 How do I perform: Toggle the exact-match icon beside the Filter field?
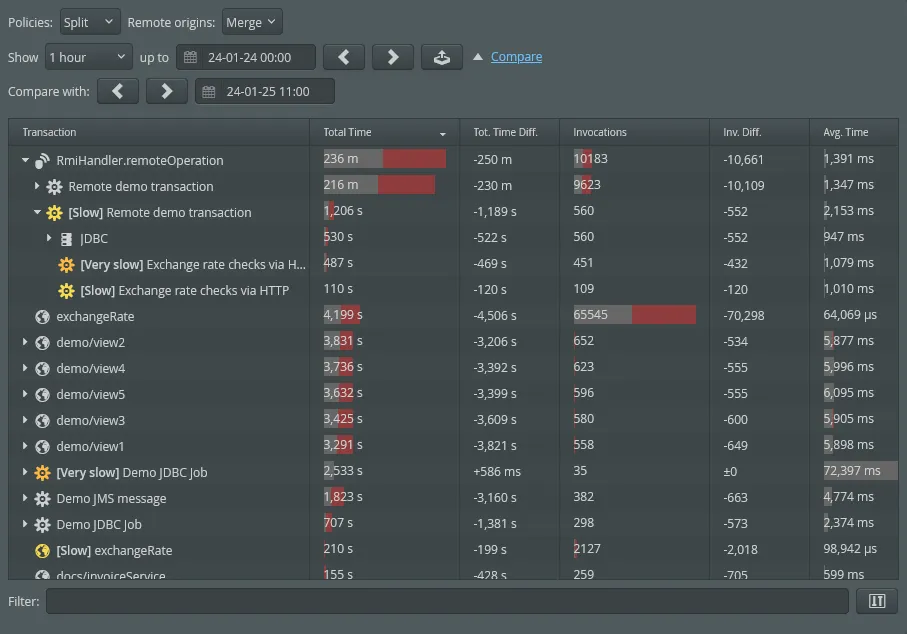coord(877,601)
